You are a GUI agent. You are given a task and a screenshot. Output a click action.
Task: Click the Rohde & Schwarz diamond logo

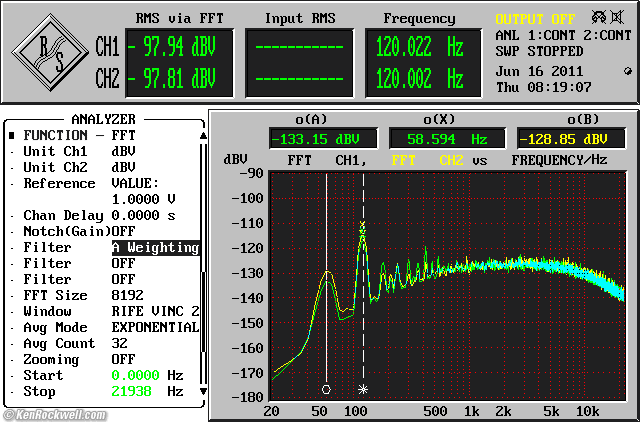[x=50, y=52]
